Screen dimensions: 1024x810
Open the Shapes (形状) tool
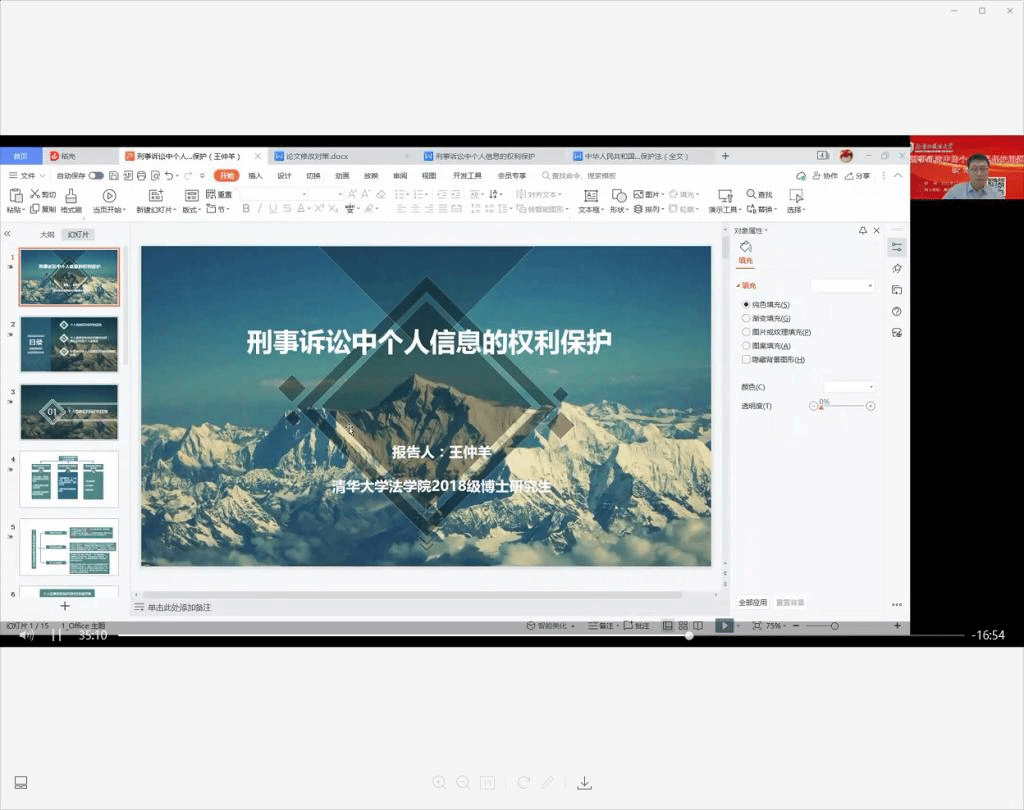619,196
